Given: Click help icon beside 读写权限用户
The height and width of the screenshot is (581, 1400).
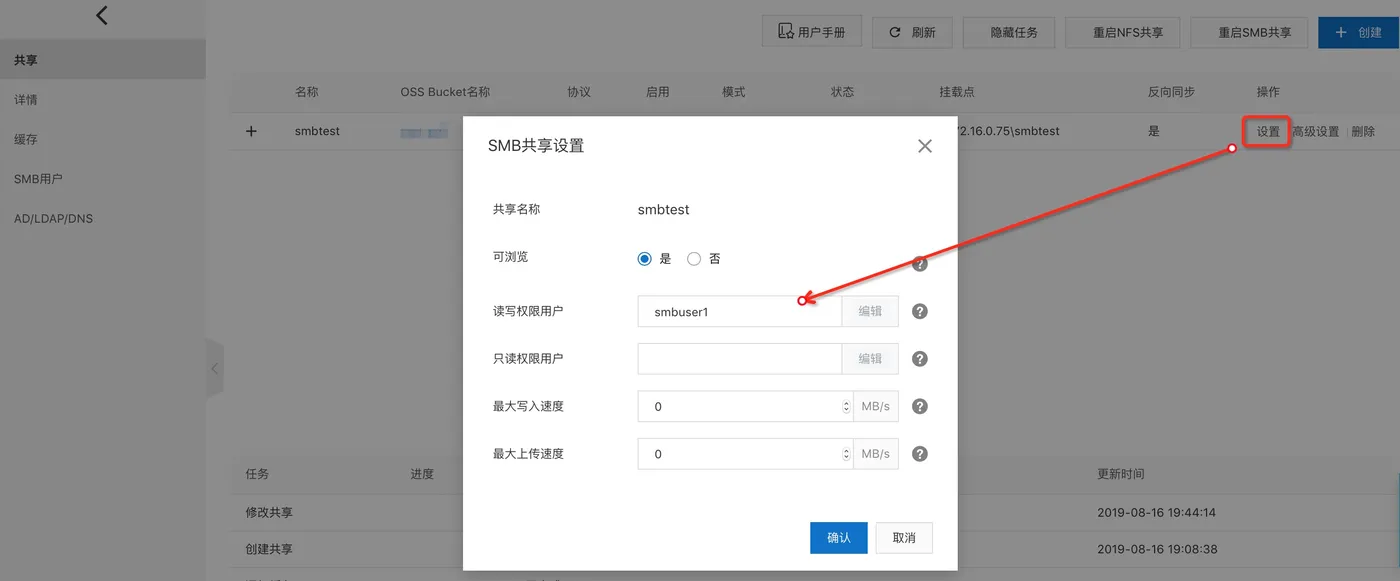Looking at the screenshot, I should pos(920,311).
